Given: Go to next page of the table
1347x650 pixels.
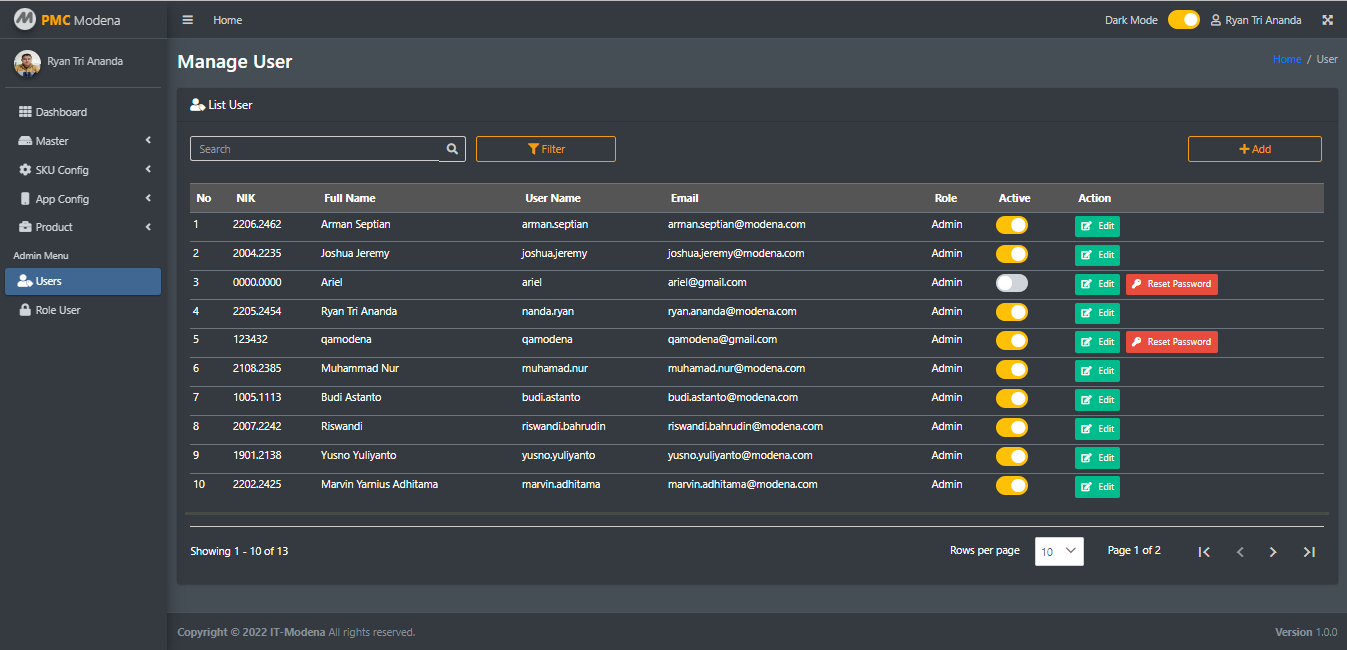Looking at the screenshot, I should [x=1273, y=552].
